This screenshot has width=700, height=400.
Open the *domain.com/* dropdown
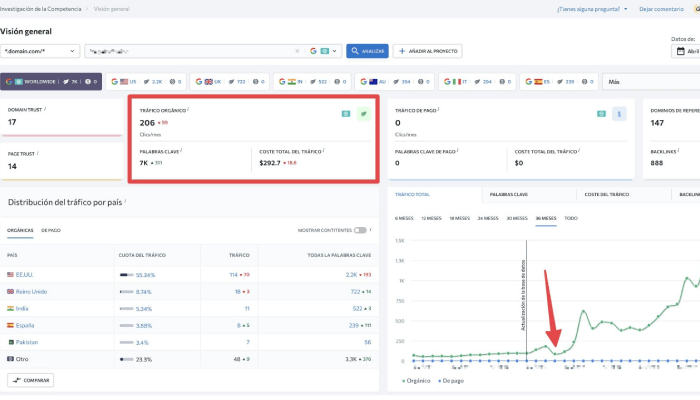[40, 51]
